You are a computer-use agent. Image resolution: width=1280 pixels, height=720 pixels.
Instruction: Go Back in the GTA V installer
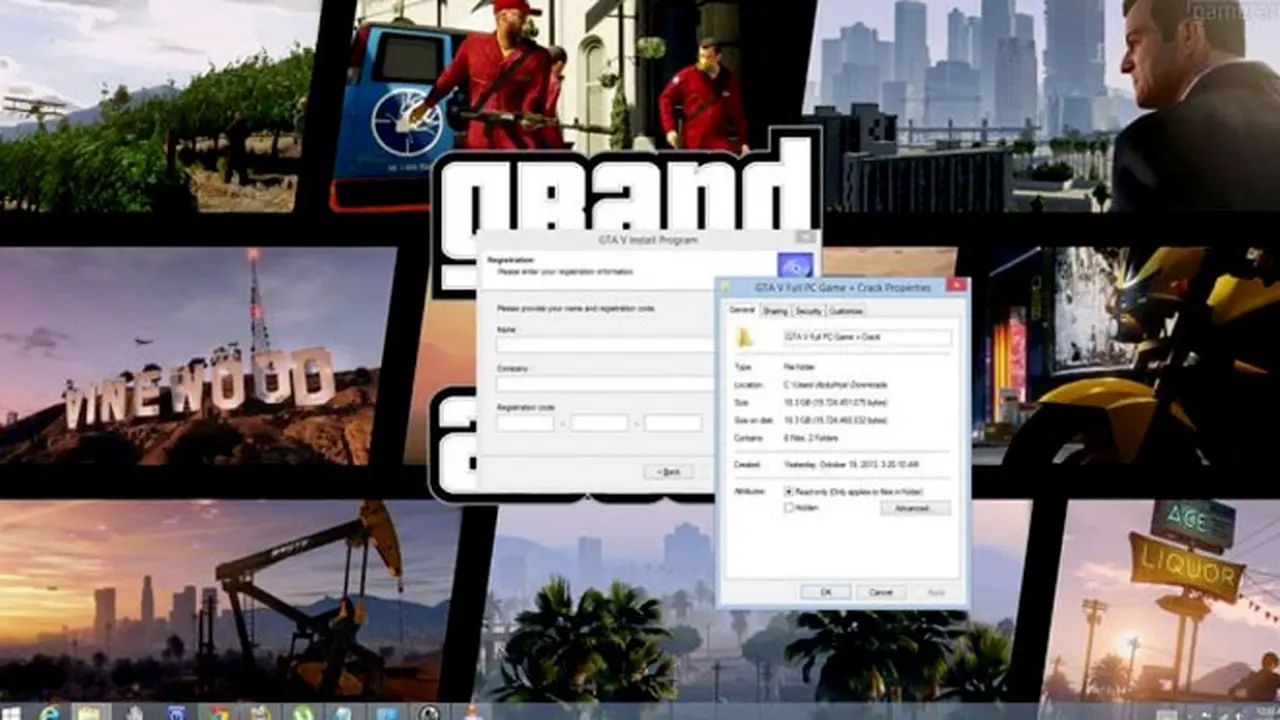point(669,471)
